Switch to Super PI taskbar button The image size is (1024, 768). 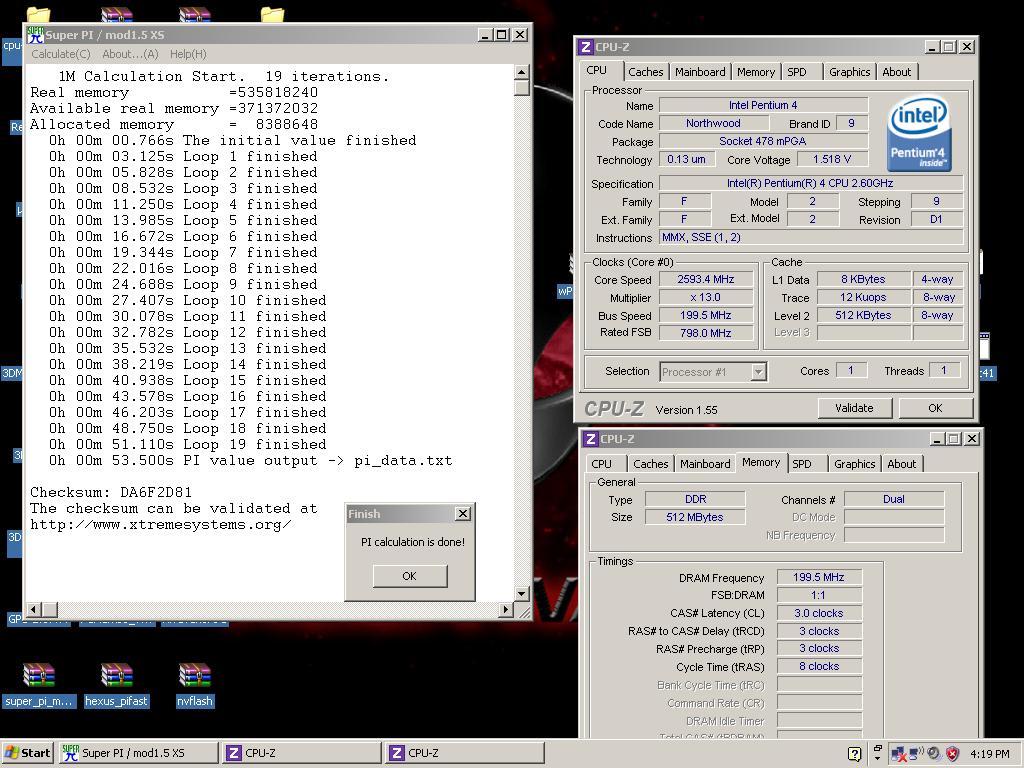(x=138, y=753)
